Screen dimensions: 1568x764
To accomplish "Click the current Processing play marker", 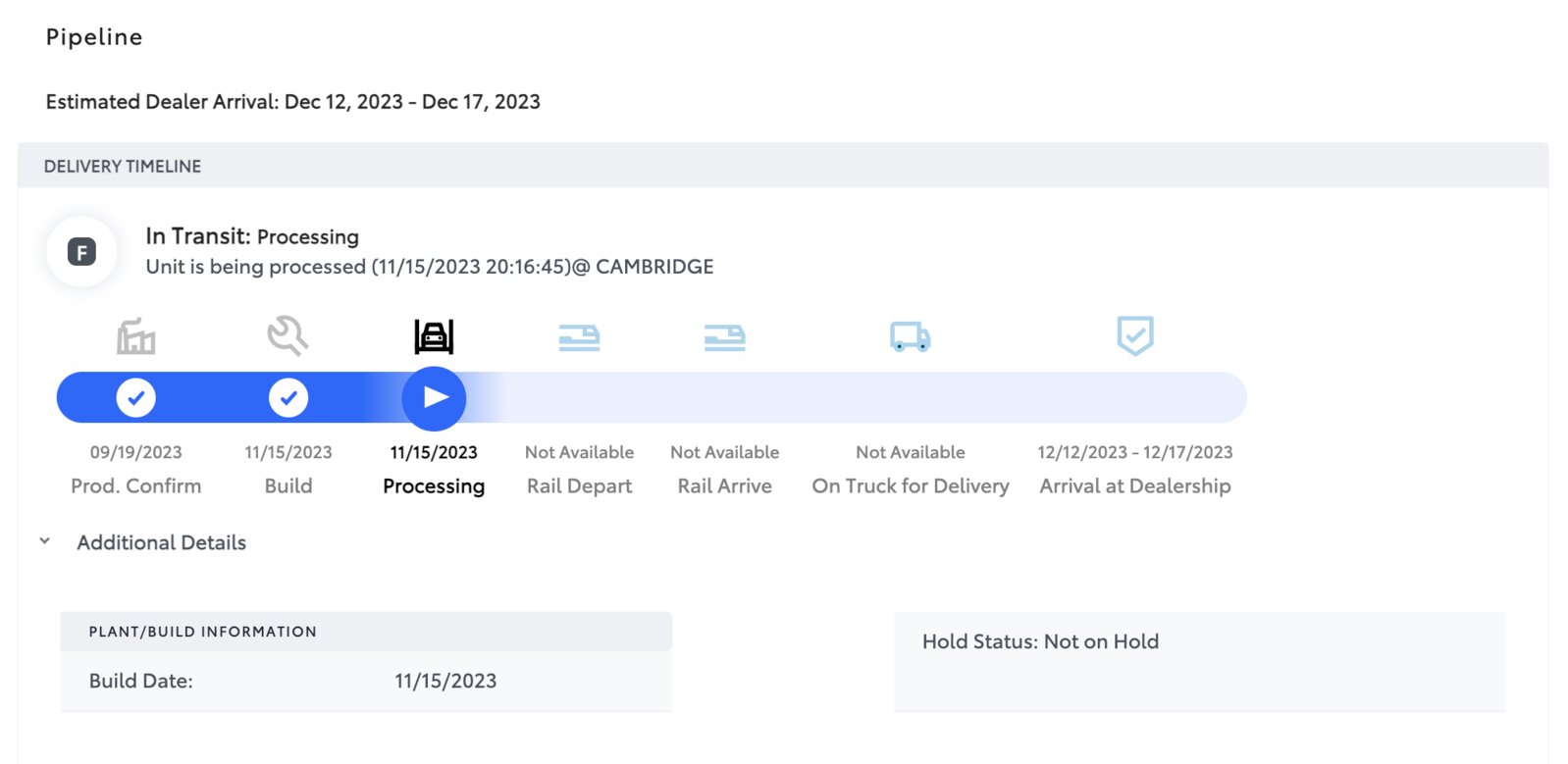I will tap(434, 397).
